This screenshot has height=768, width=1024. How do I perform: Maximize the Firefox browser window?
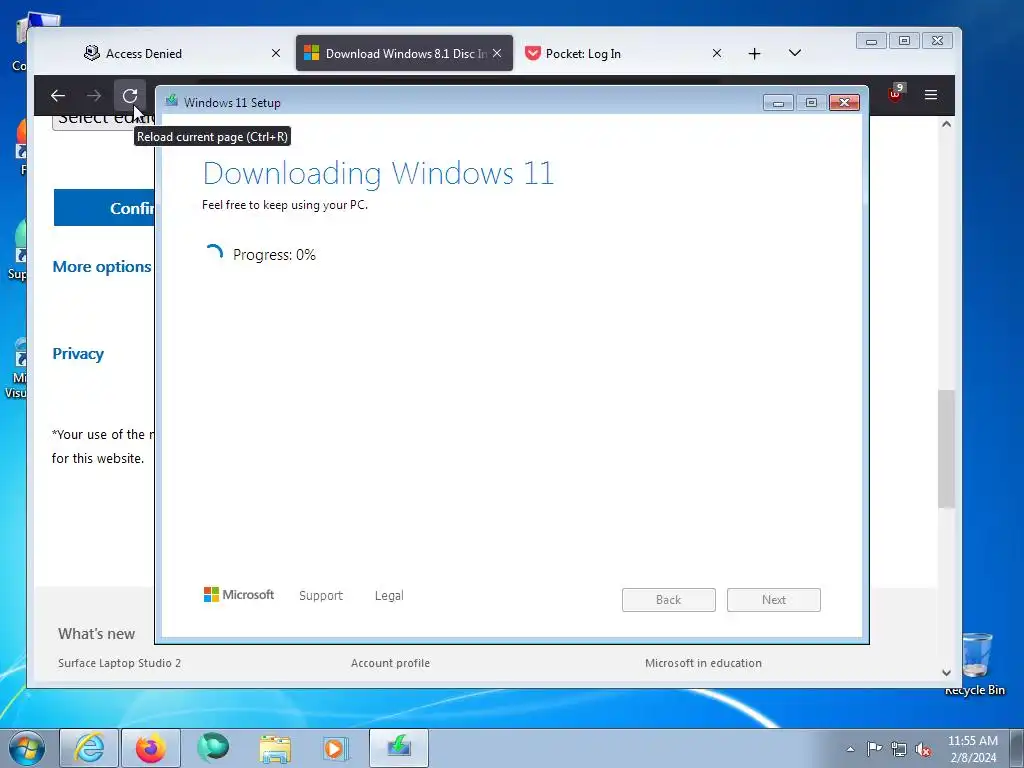[904, 40]
